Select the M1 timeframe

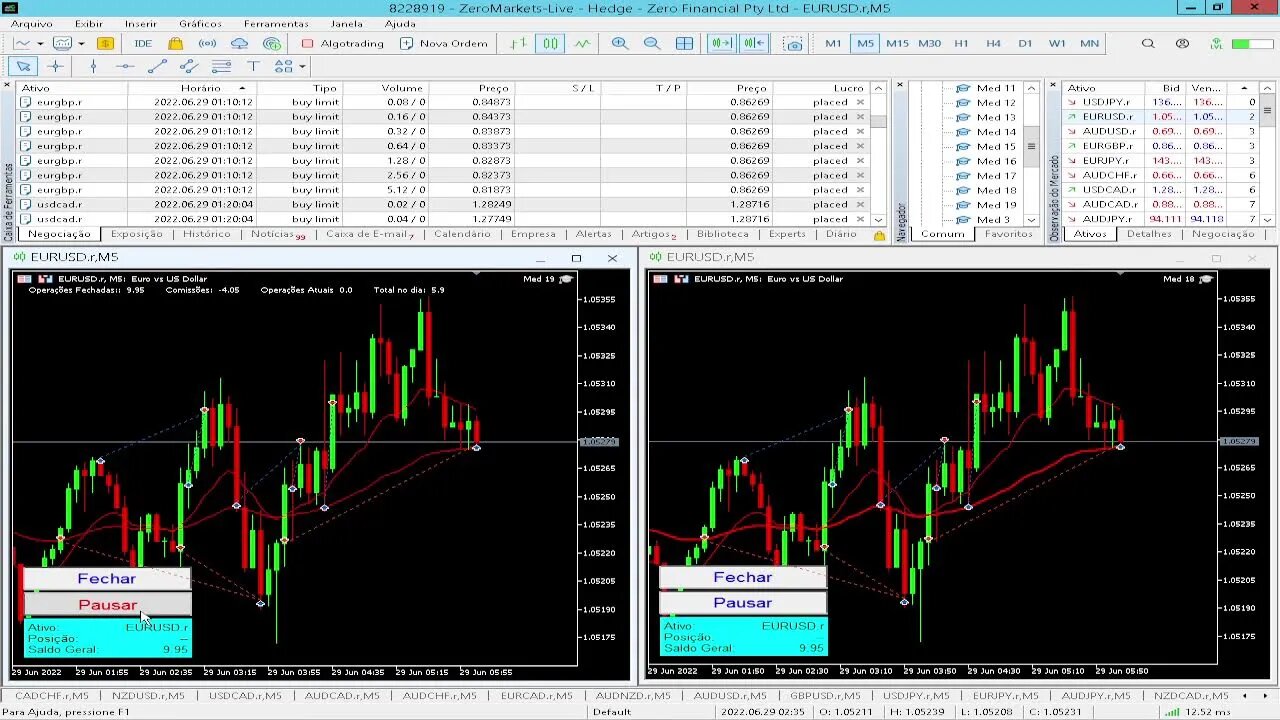[x=833, y=44]
